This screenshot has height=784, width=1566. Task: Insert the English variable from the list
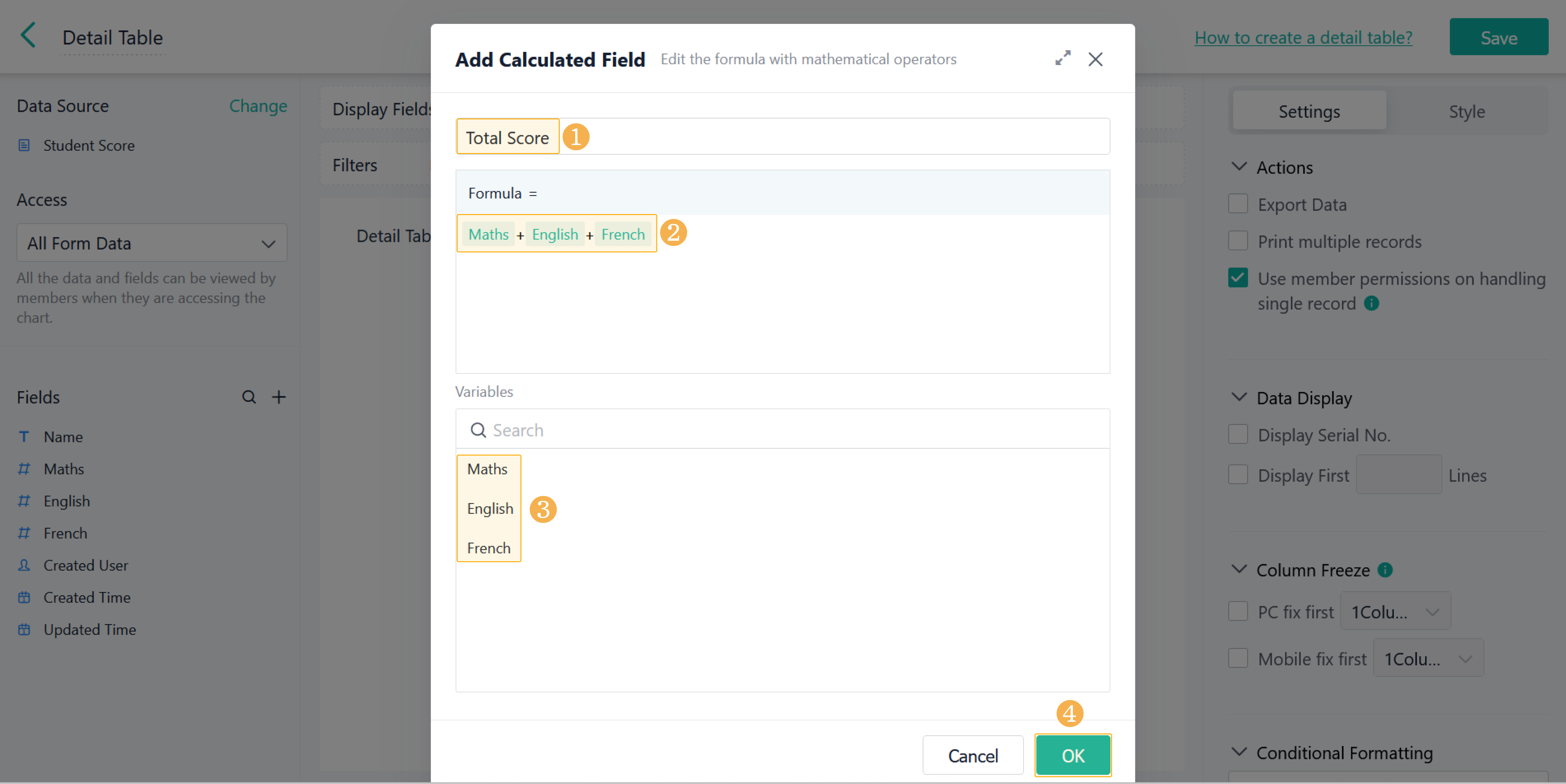[489, 509]
